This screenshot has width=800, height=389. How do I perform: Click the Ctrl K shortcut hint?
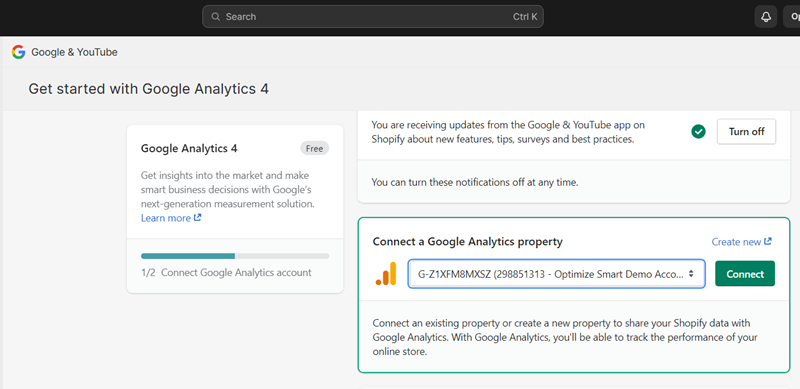click(x=525, y=17)
